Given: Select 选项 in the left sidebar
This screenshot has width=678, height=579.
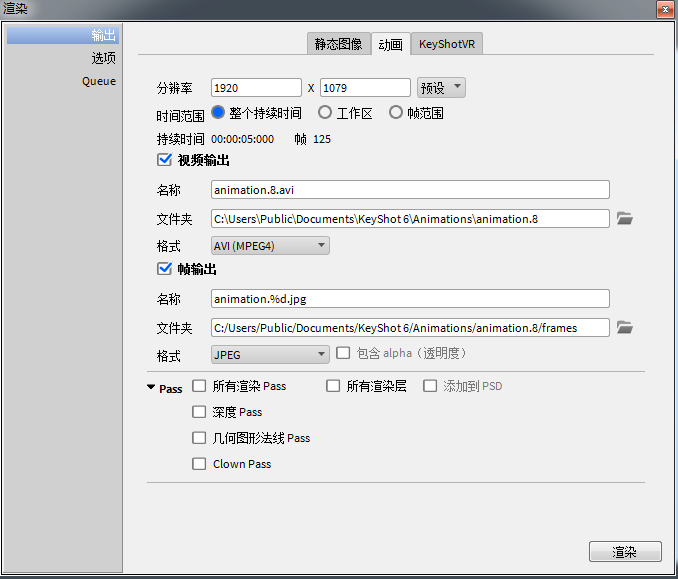Looking at the screenshot, I should (x=103, y=58).
